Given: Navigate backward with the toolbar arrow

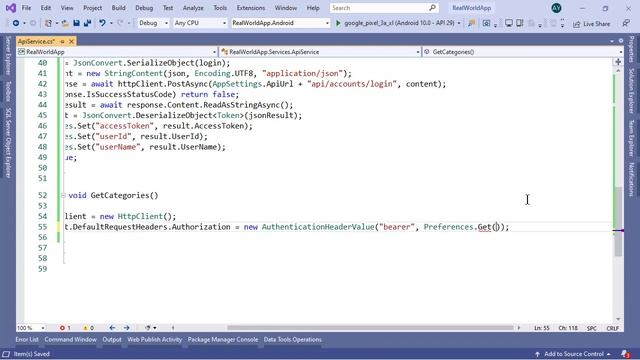Looking at the screenshot, I should pyautogui.click(x=16, y=23).
